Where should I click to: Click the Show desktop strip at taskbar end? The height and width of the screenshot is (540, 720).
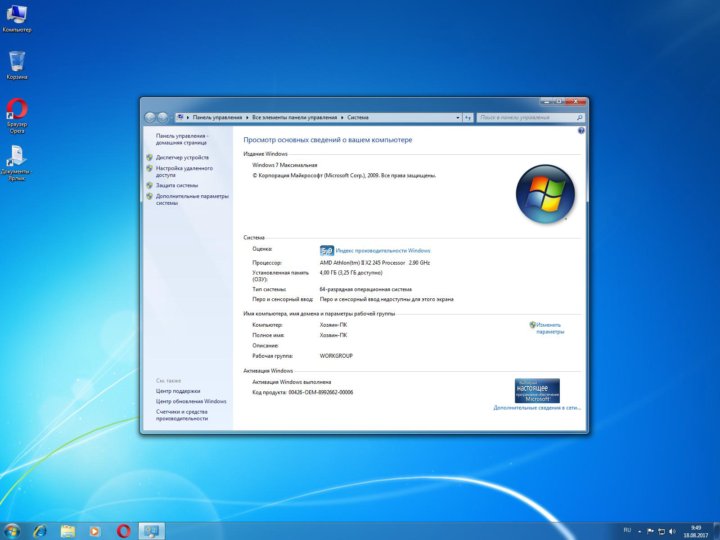[x=717, y=531]
